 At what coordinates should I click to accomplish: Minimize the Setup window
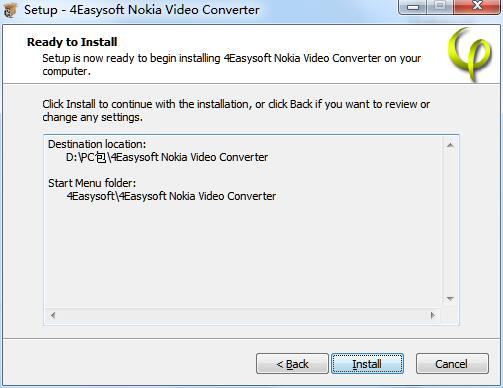413,7
